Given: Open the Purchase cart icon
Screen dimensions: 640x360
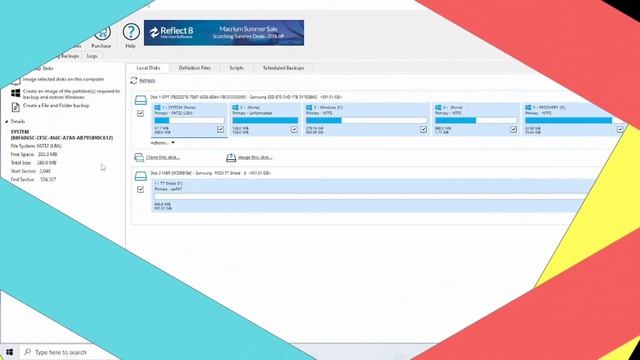Looking at the screenshot, I should [102, 33].
